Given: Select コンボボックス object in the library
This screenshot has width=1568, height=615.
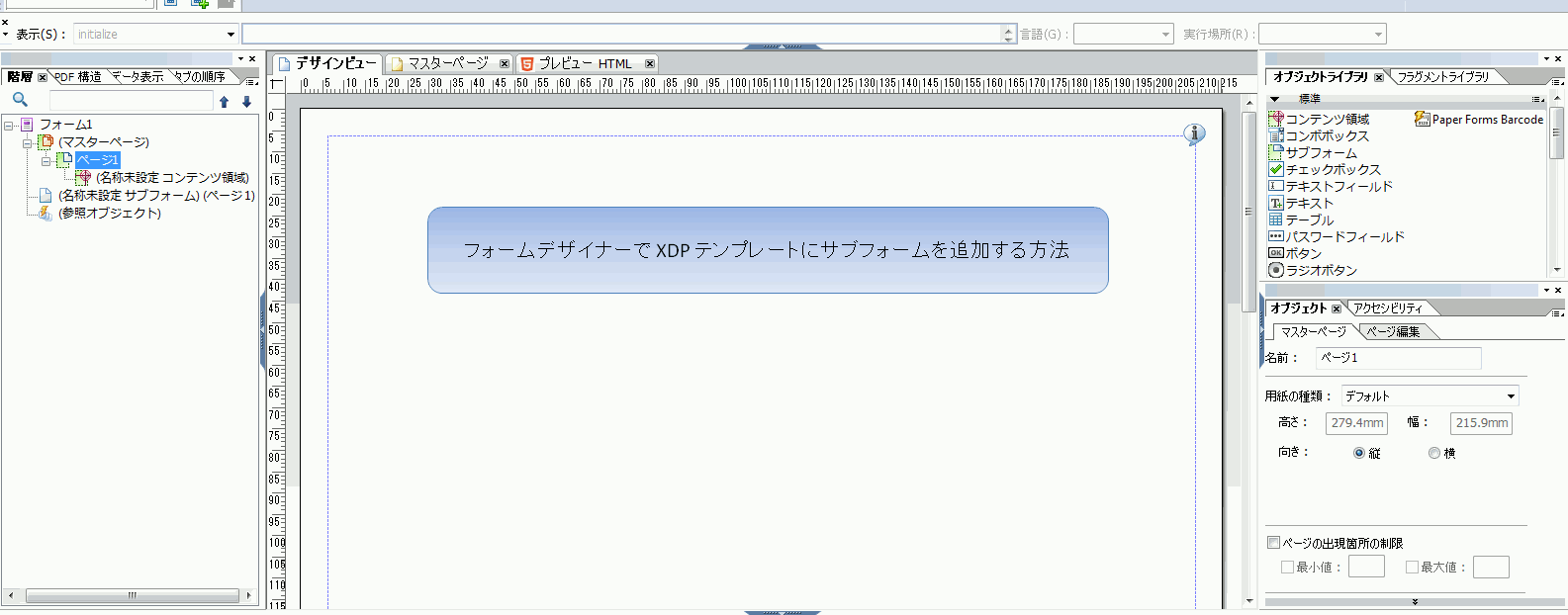Looking at the screenshot, I should 1319,135.
